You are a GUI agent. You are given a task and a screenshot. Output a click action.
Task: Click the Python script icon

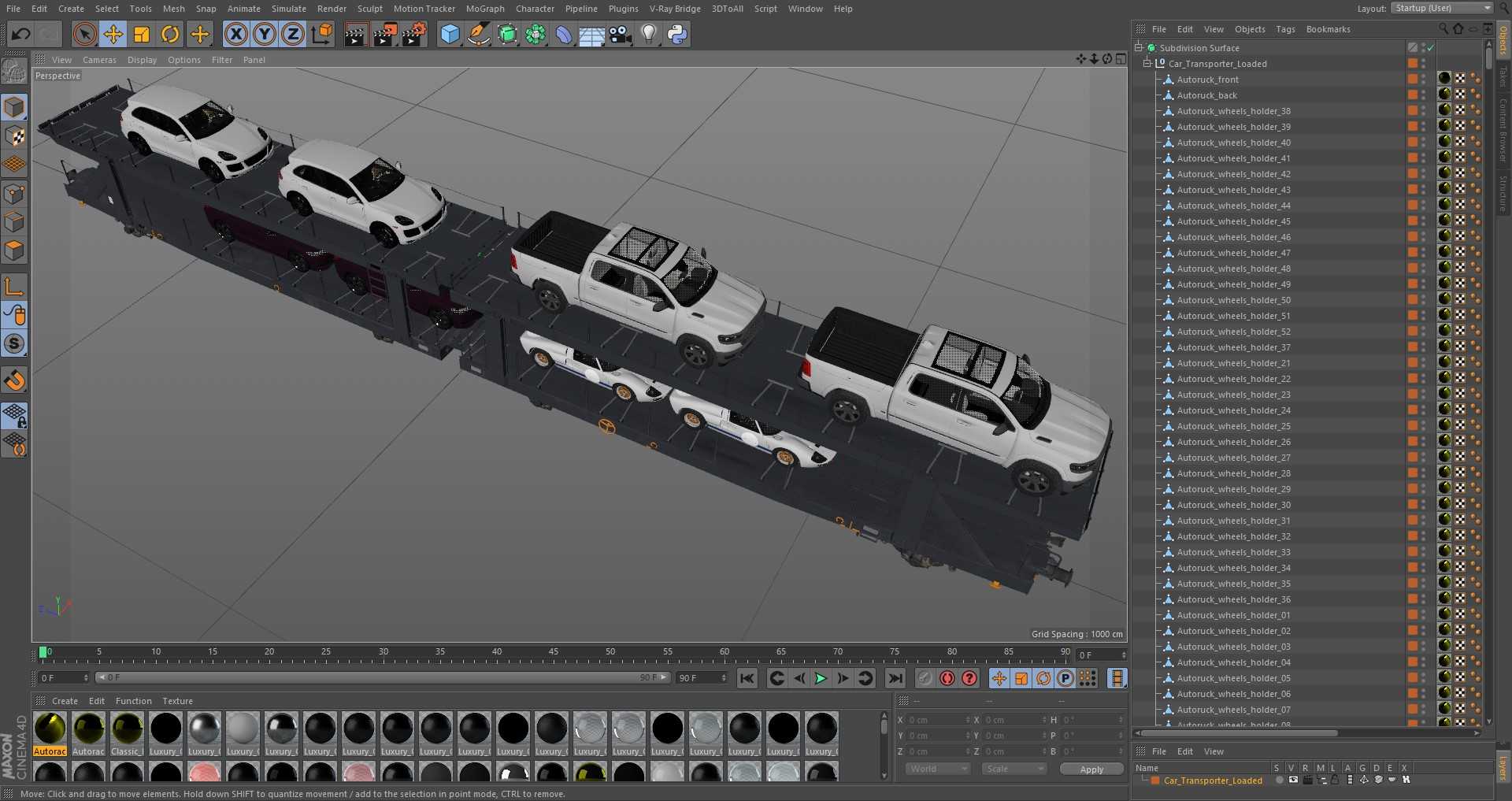[x=676, y=34]
